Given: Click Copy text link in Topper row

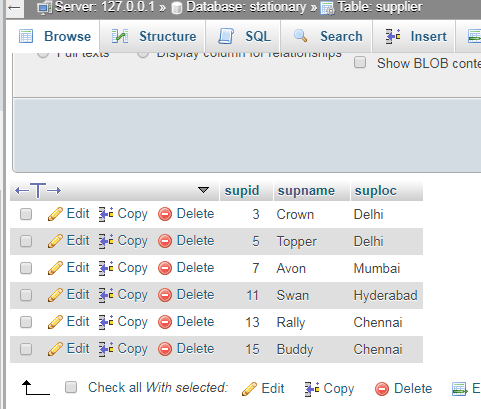Looking at the screenshot, I should point(132,241).
